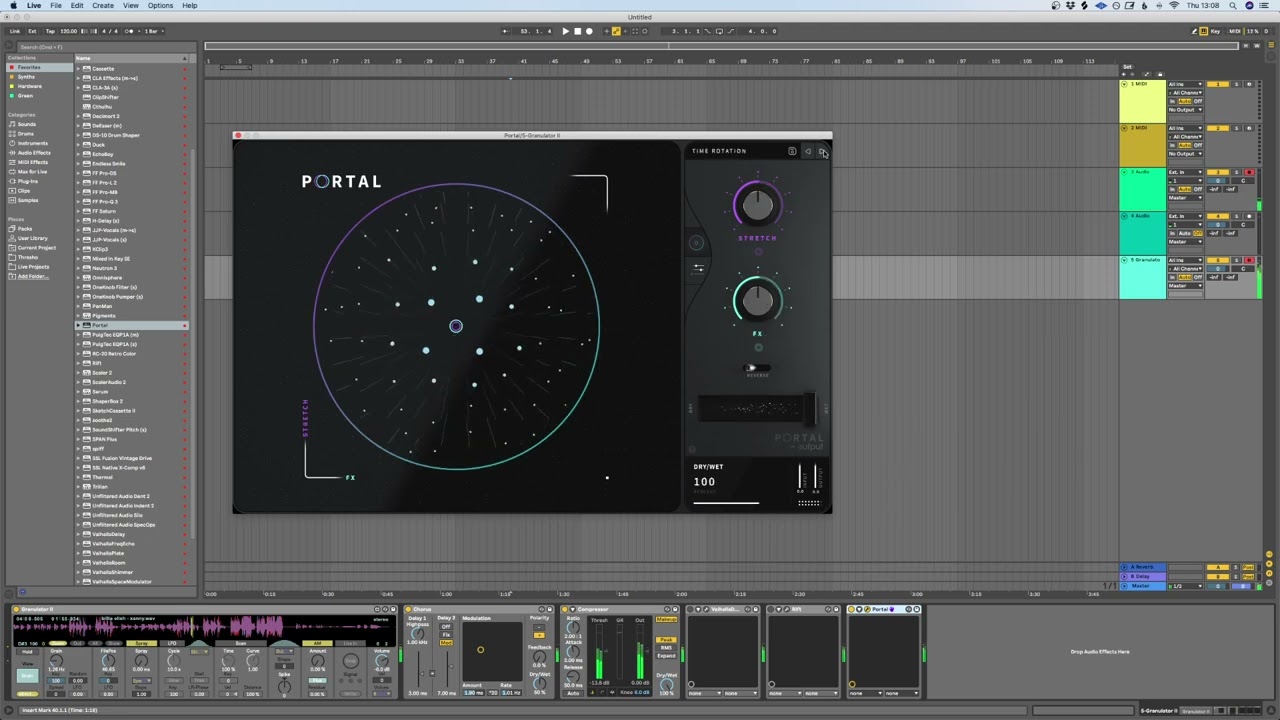The image size is (1280, 720).
Task: Toggle the Compressor device activator
Action: point(566,609)
